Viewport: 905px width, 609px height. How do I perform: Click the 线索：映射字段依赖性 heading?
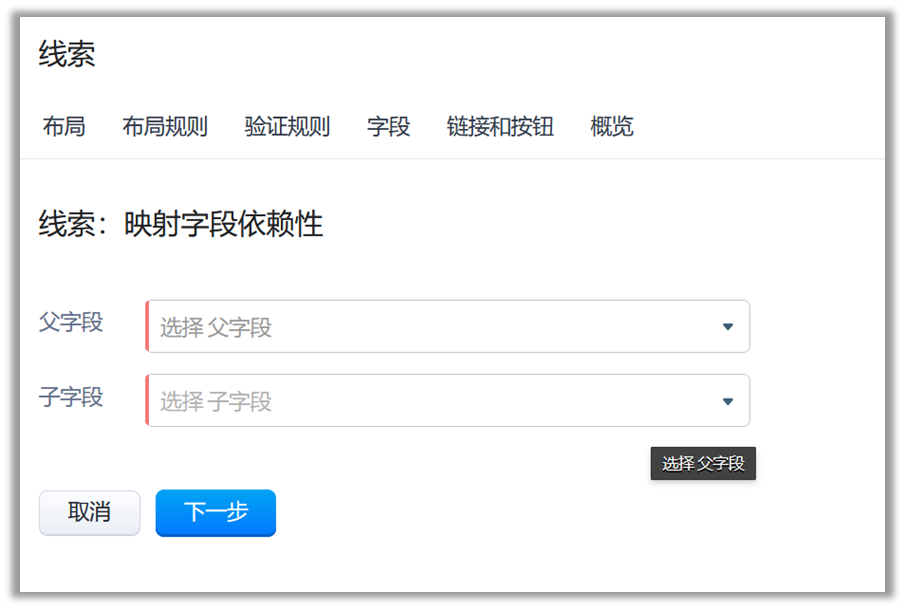(181, 224)
